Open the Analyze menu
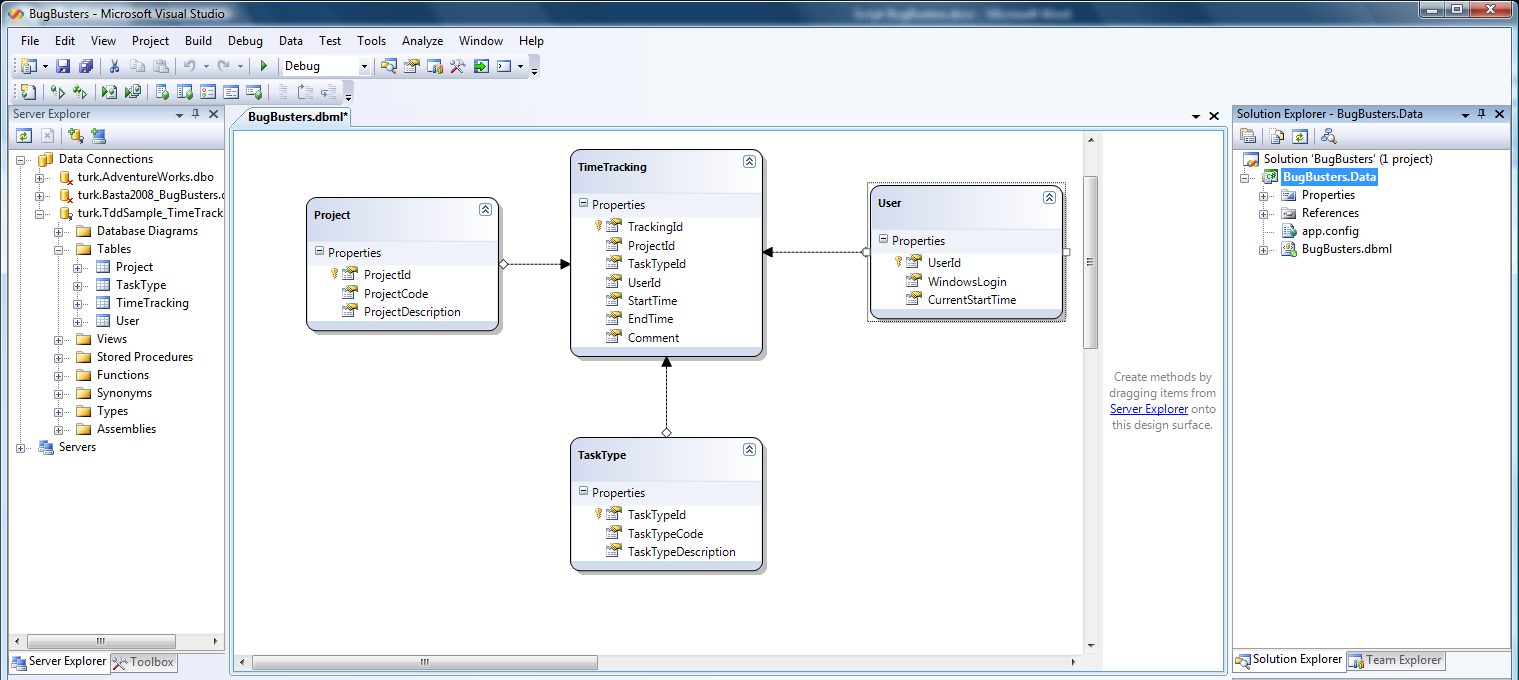The width and height of the screenshot is (1519, 680). tap(422, 41)
